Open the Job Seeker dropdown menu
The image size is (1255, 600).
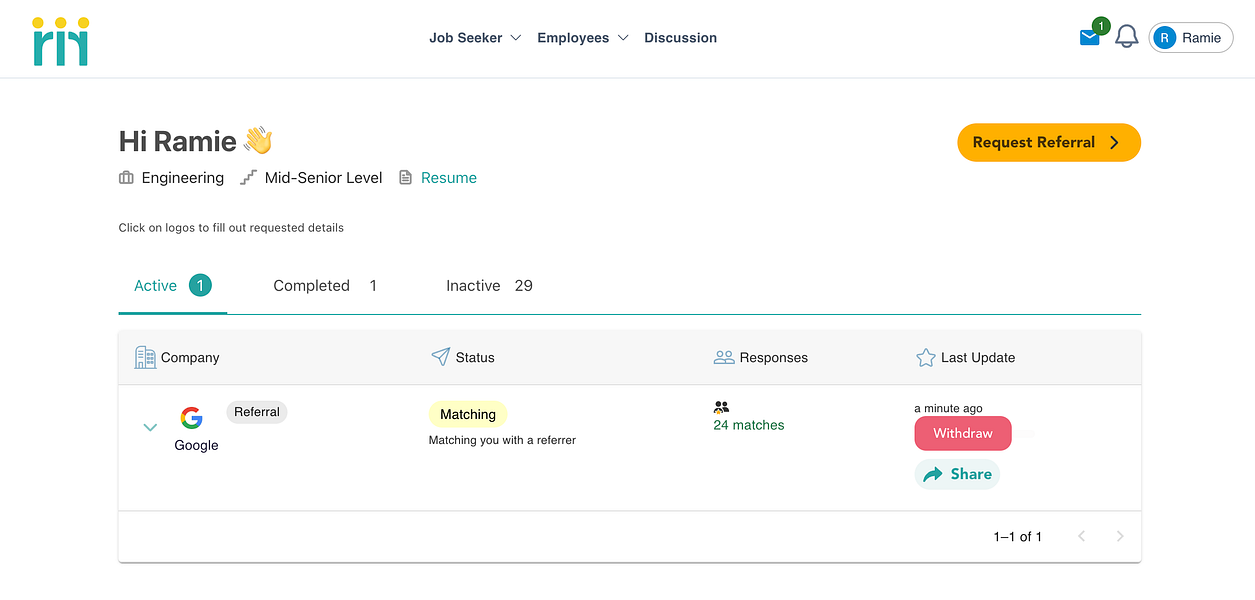(474, 37)
